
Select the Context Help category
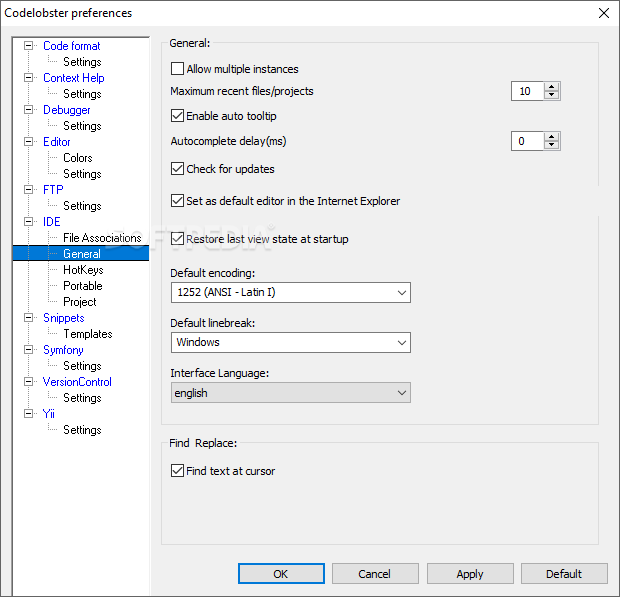[74, 78]
